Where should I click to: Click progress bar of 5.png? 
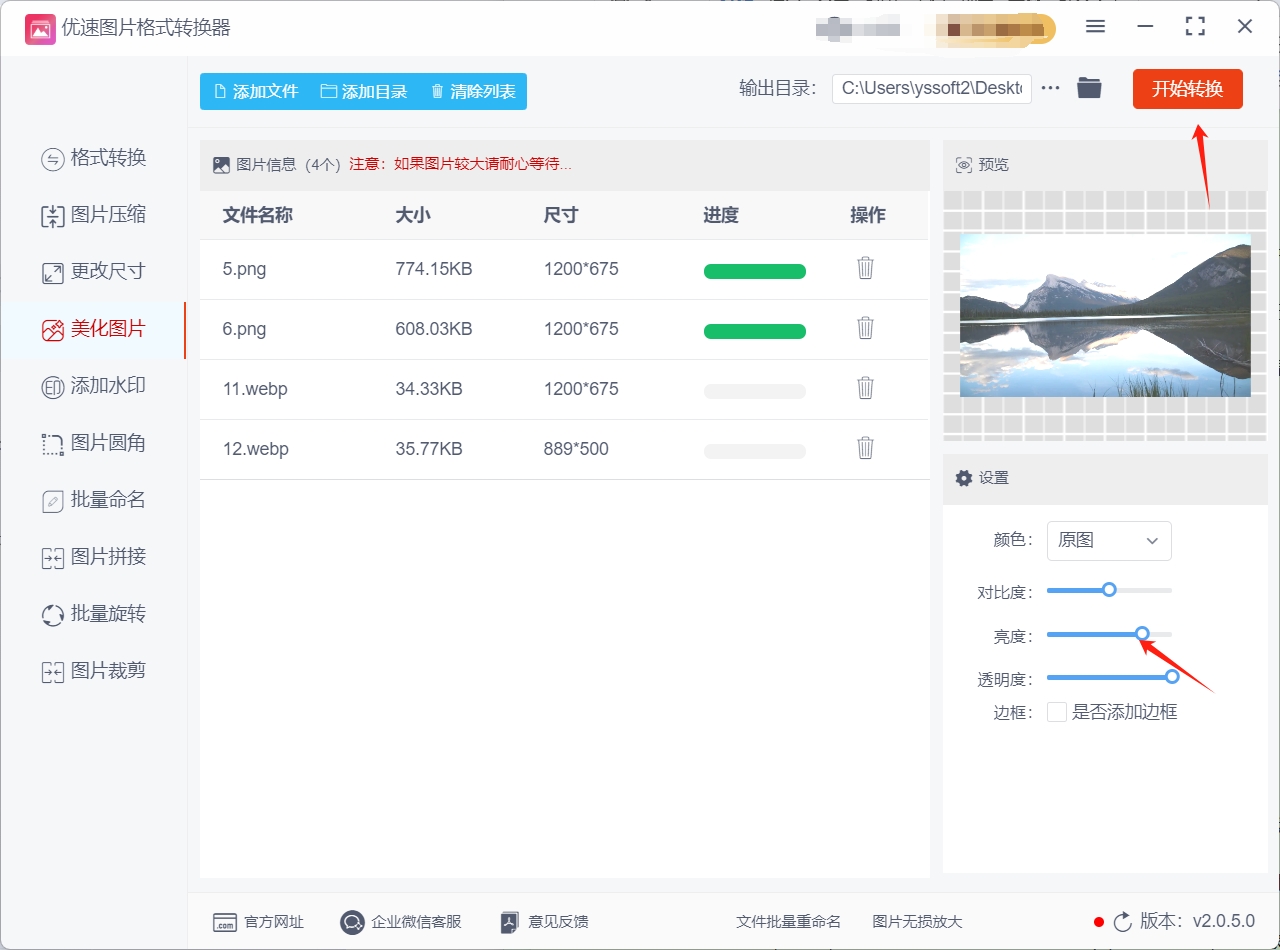point(755,271)
